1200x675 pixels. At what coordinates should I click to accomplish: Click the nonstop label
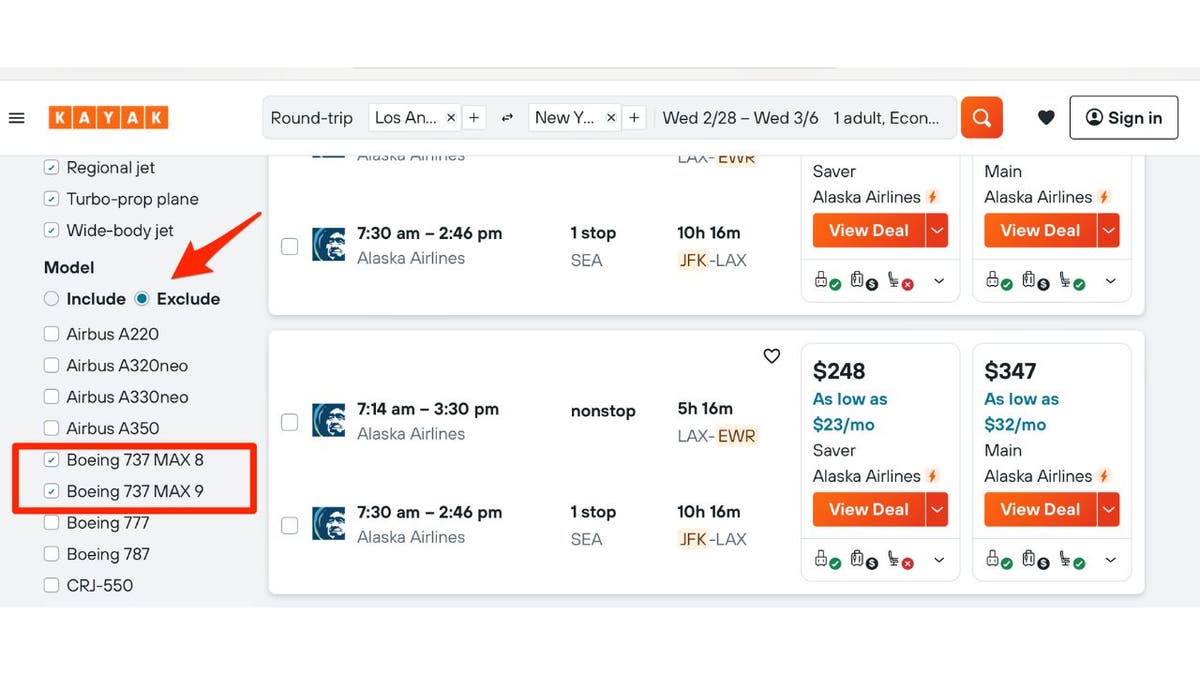point(603,411)
